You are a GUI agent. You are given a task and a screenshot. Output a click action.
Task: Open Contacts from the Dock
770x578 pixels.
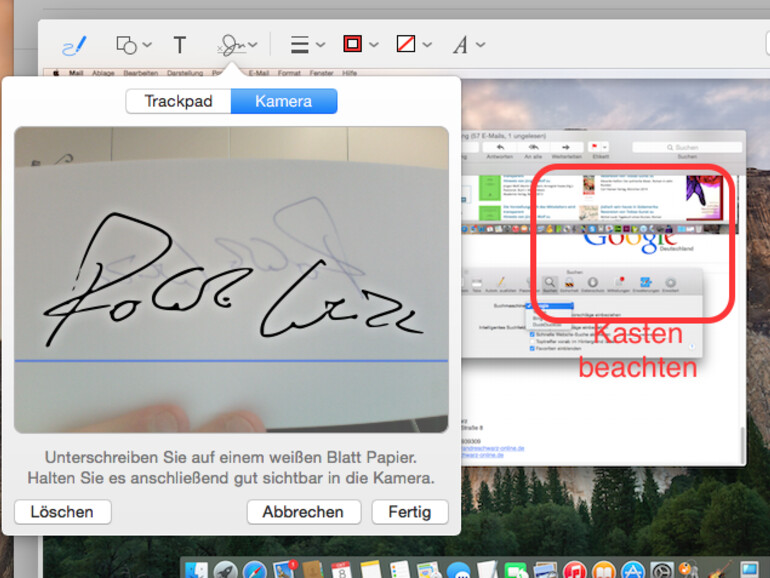[x=313, y=570]
